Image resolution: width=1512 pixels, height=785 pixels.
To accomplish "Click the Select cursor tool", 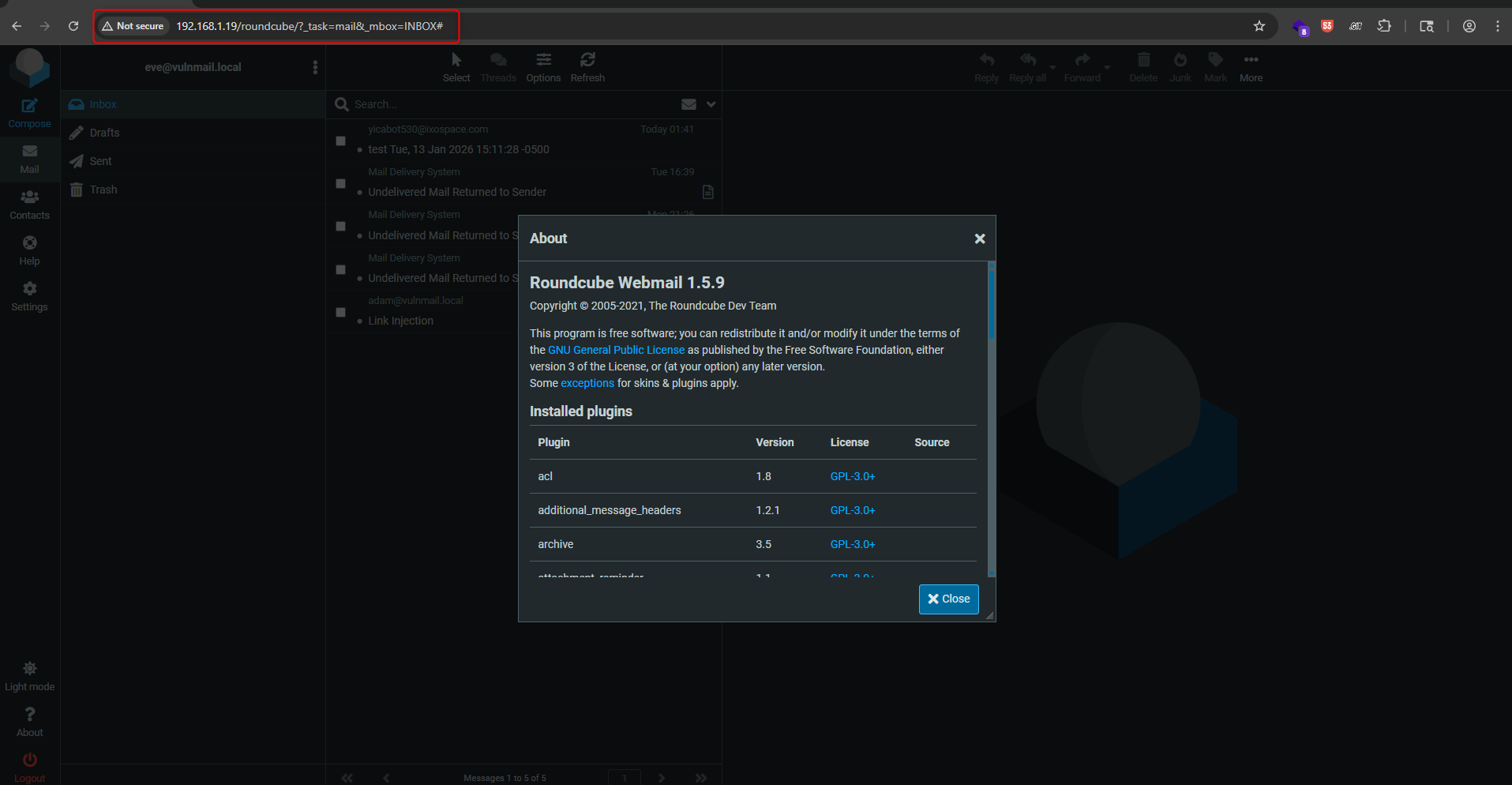I will [x=456, y=67].
